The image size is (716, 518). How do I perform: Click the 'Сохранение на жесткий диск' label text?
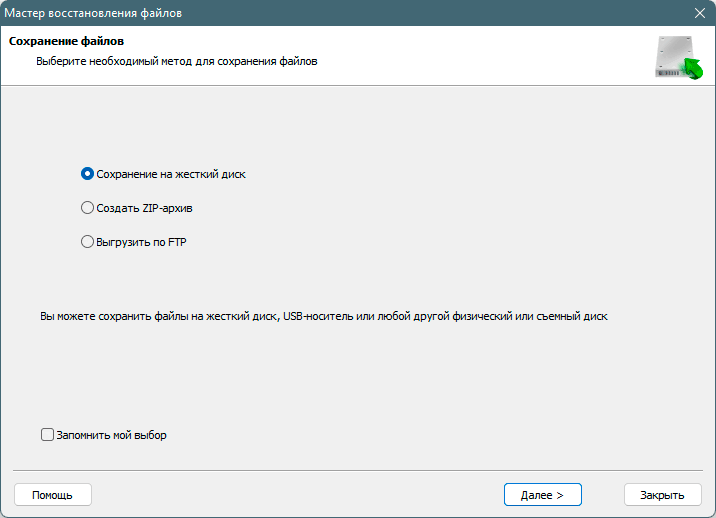coord(171,174)
